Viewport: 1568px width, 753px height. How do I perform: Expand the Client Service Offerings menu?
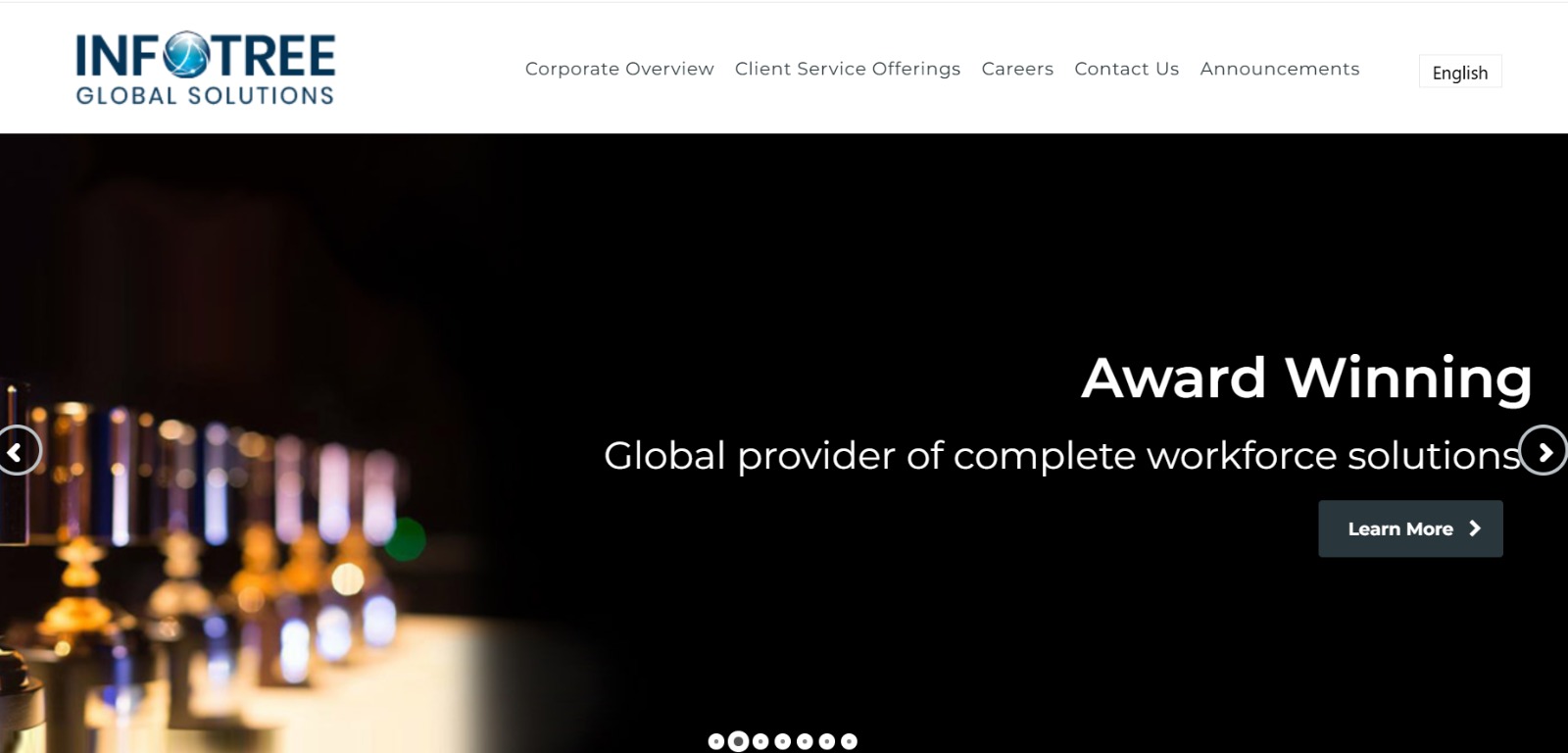(x=848, y=69)
